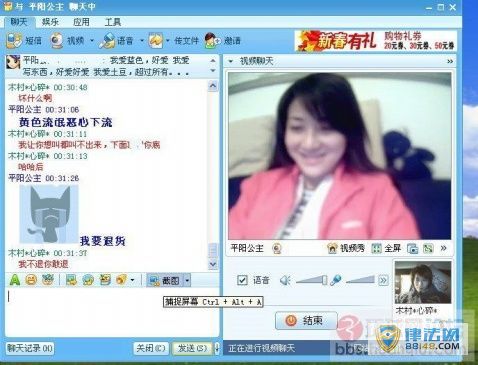Mute the speaker volume icon
Image resolution: width=478 pixels, height=365 pixels.
pos(285,280)
